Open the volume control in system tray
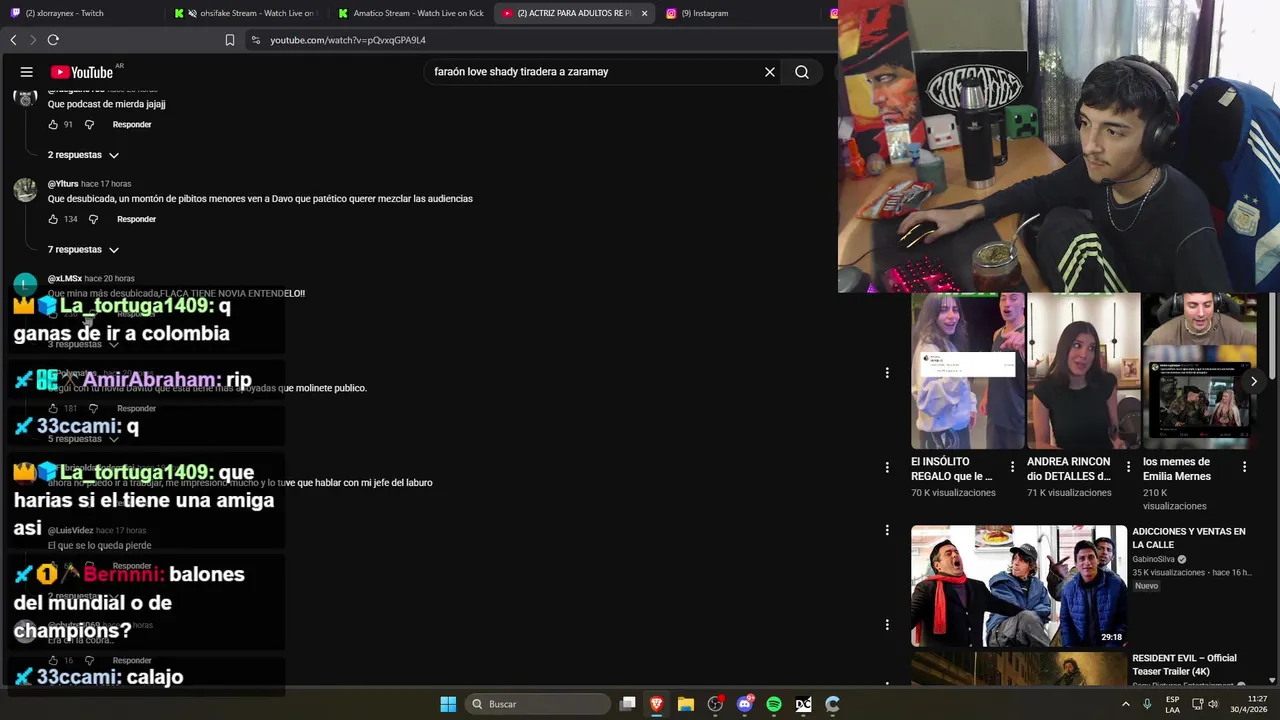The height and width of the screenshot is (720, 1280). 1213,704
